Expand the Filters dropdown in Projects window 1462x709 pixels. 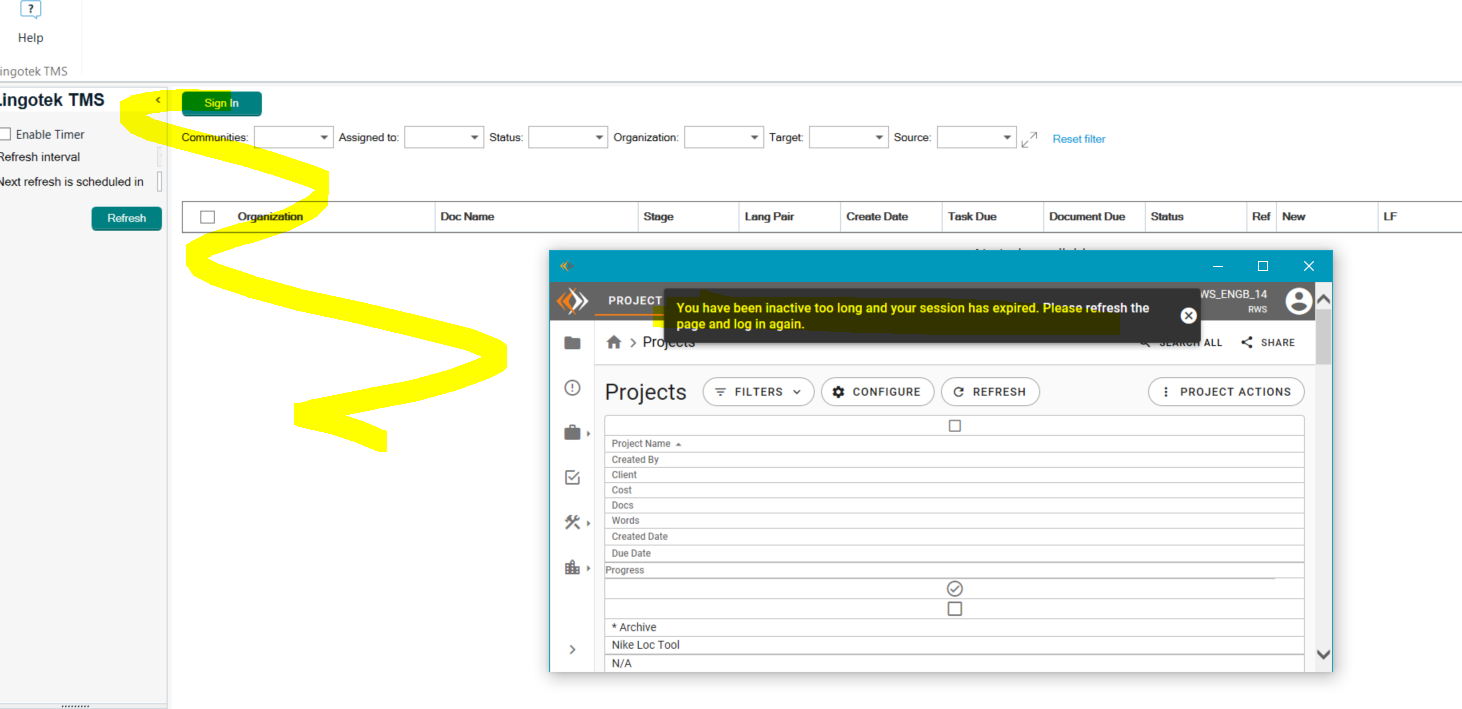coord(758,392)
